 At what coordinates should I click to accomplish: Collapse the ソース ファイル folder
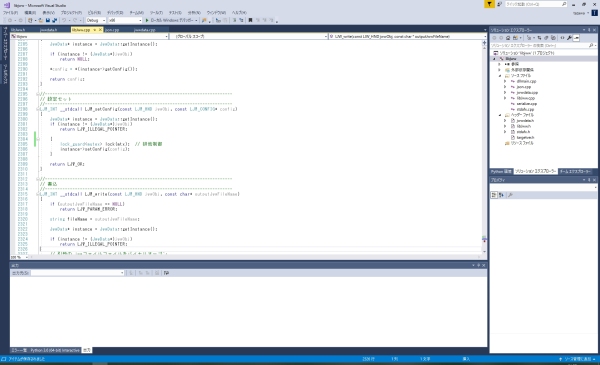[500, 76]
